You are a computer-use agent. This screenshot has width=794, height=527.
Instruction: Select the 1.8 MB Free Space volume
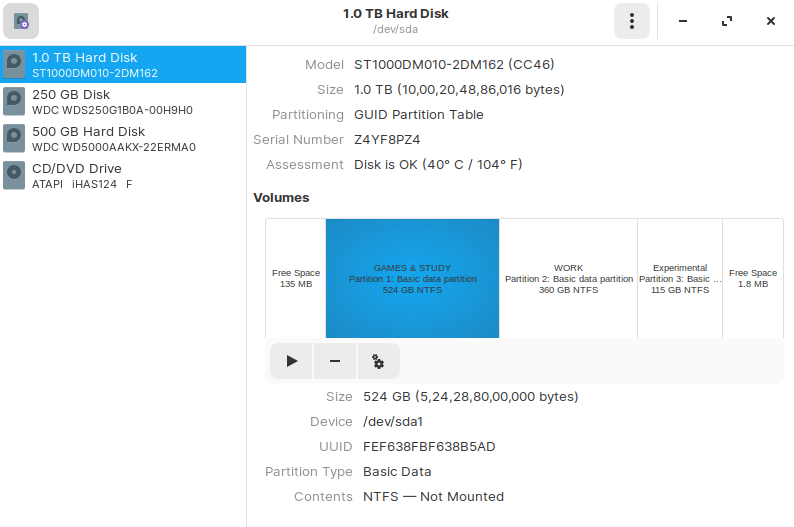coord(752,278)
